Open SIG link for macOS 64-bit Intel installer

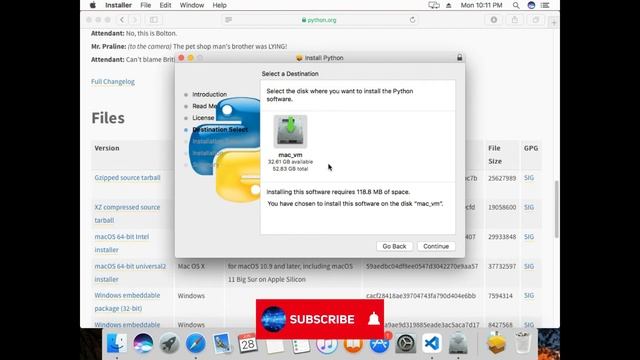point(529,237)
